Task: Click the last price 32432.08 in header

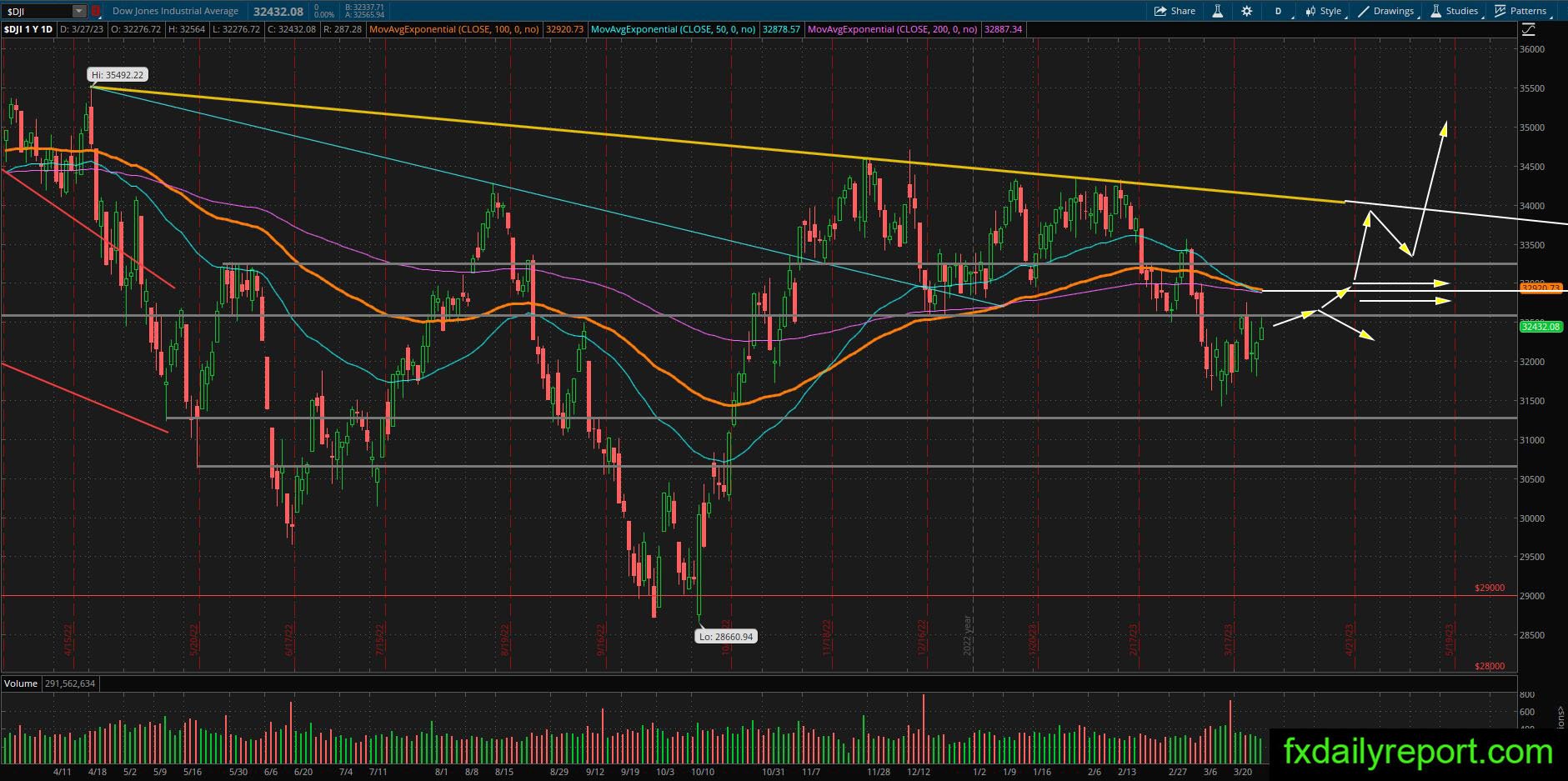Action: (277, 11)
